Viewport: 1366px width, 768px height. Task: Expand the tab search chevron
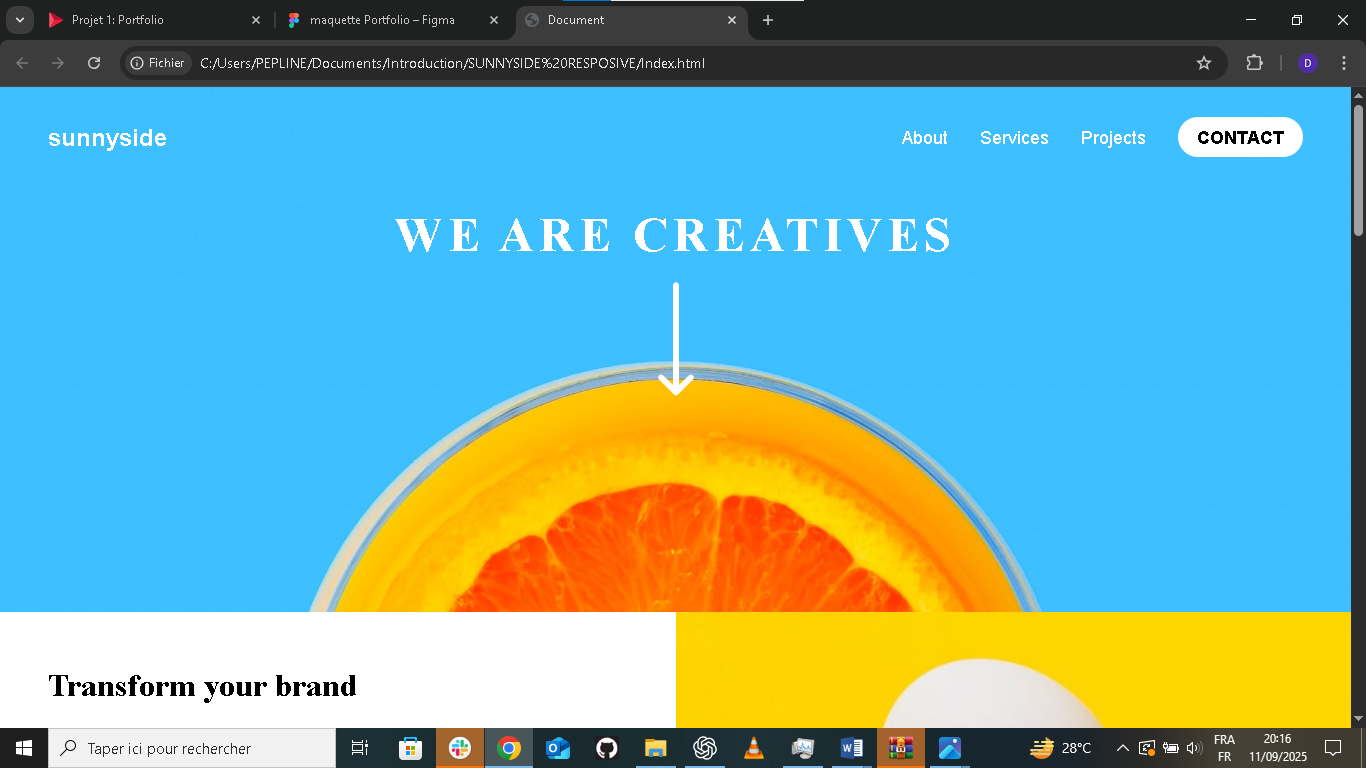click(19, 20)
